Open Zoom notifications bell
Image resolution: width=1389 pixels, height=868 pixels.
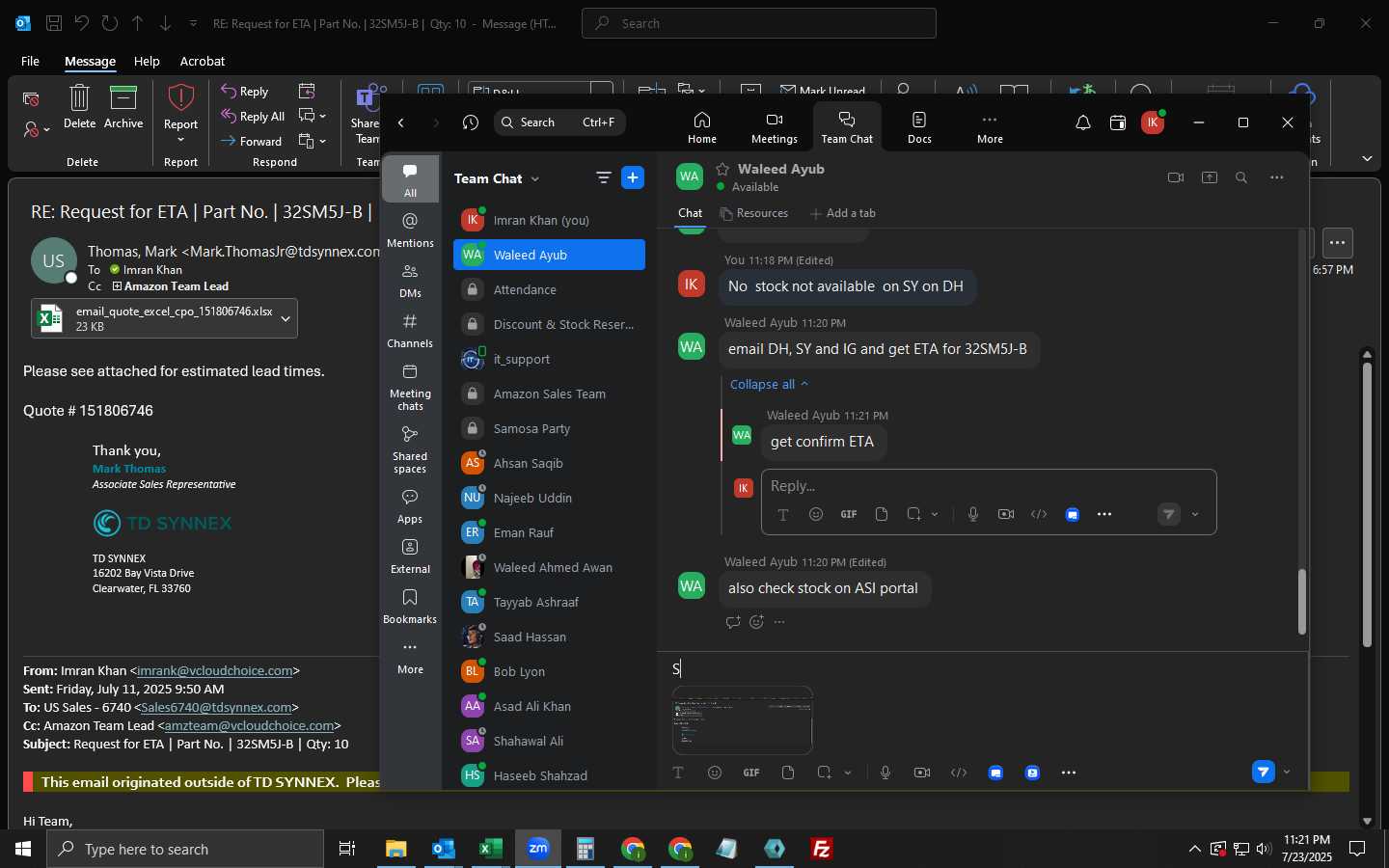pos(1083,122)
